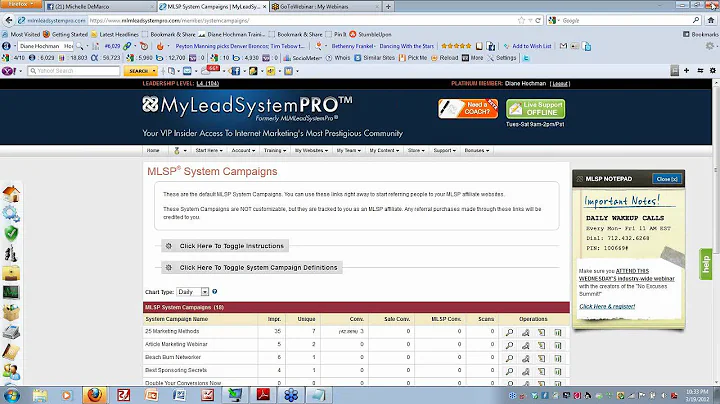Screen dimensions: 720x404
Task: Click the Logout link
Action: coord(560,84)
